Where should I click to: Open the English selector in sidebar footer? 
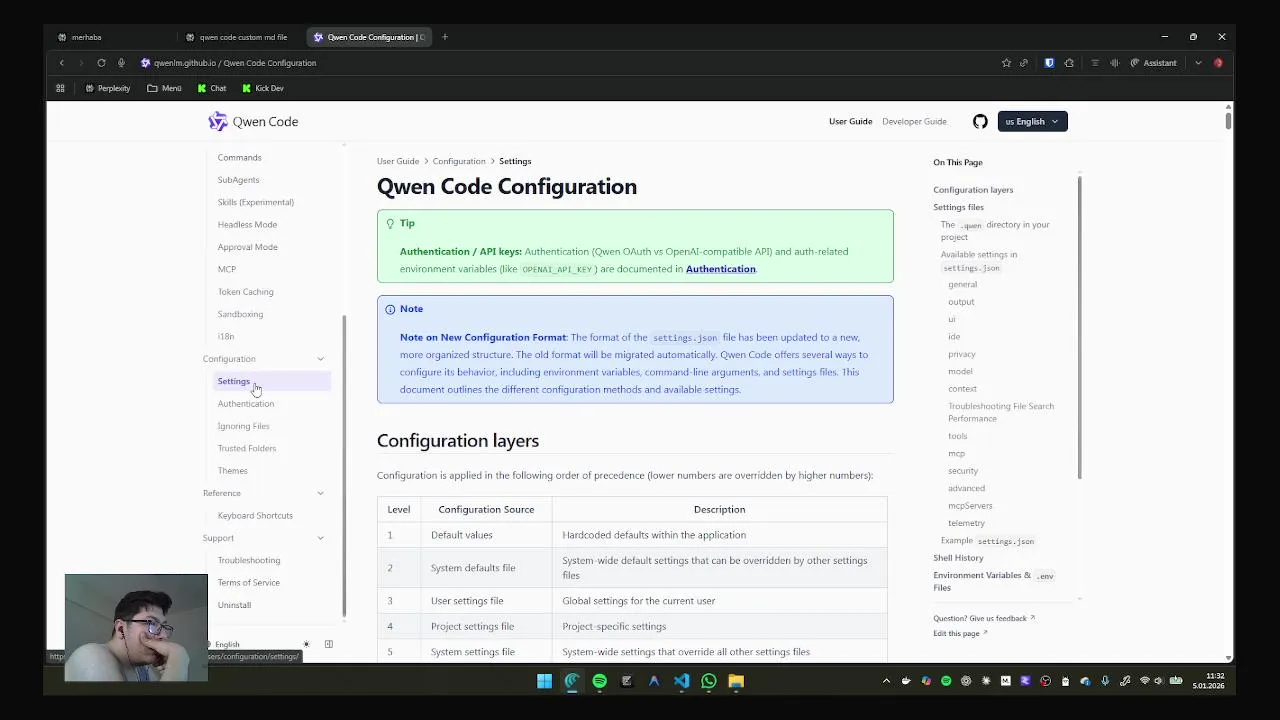point(227,645)
